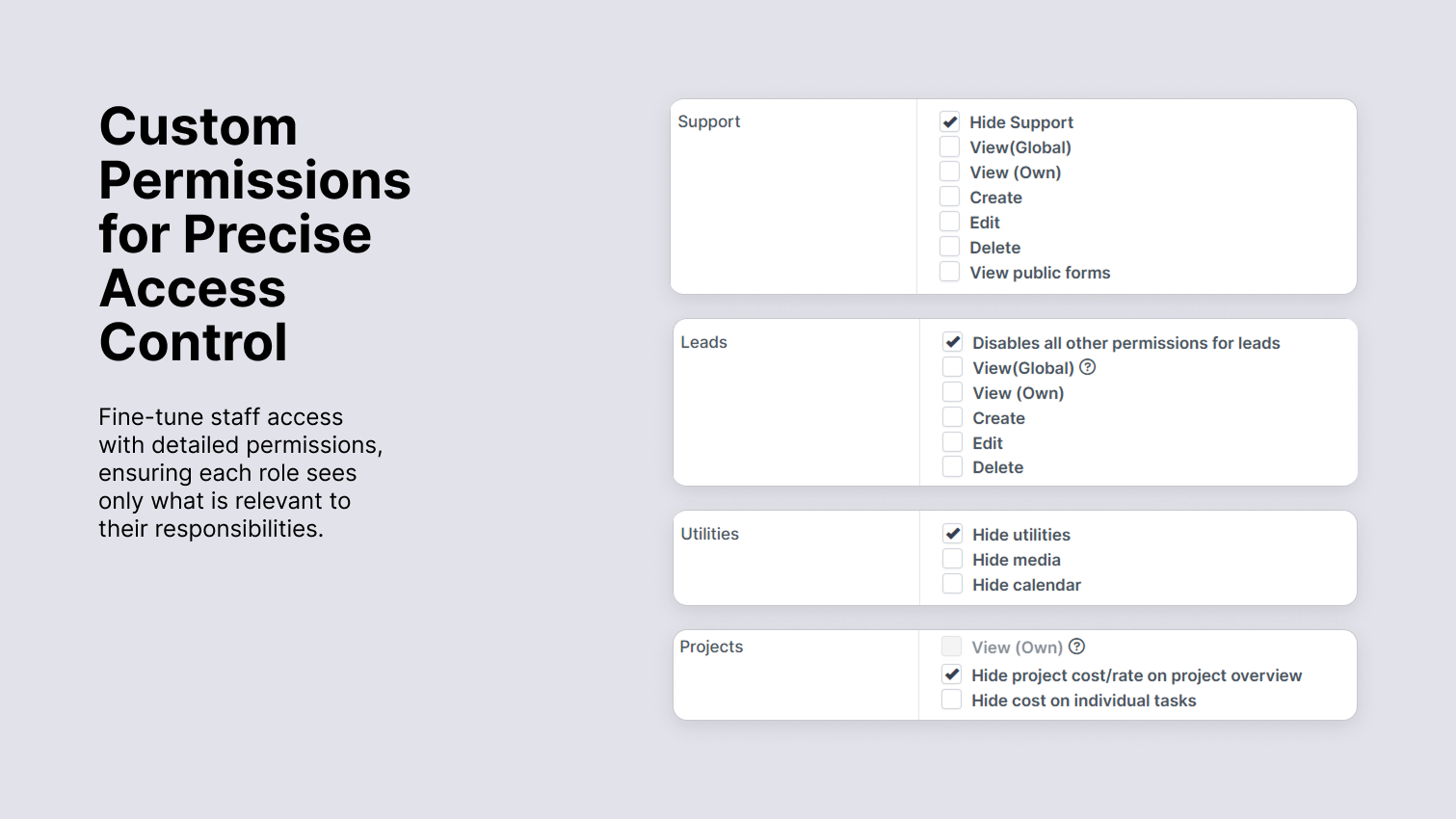The height and width of the screenshot is (819, 1456).
Task: Uncheck Hide Support permission
Action: tap(950, 121)
